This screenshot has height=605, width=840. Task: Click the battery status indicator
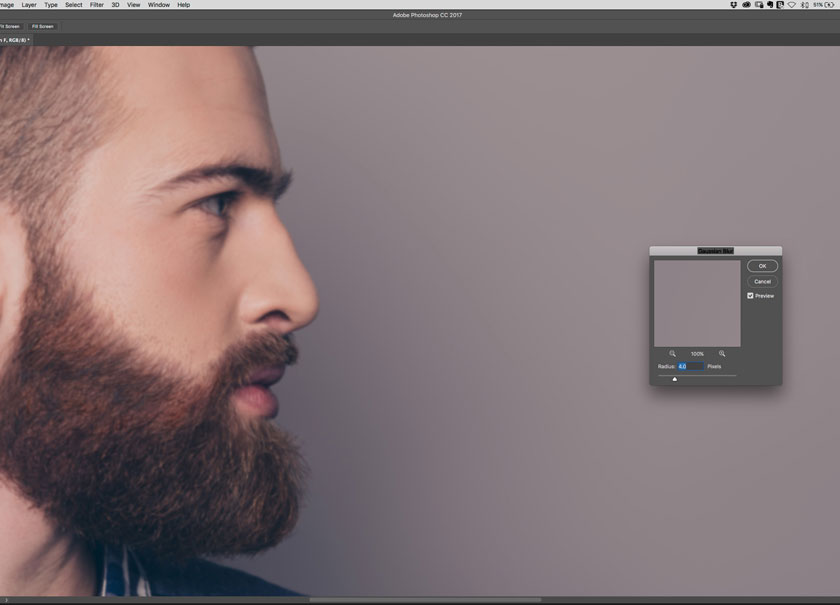(824, 5)
